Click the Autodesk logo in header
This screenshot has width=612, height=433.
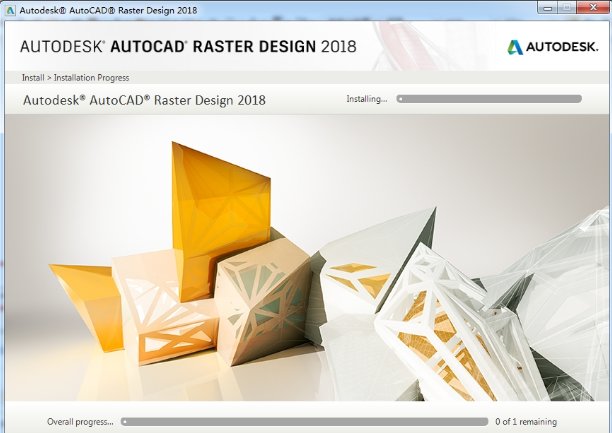point(553,47)
